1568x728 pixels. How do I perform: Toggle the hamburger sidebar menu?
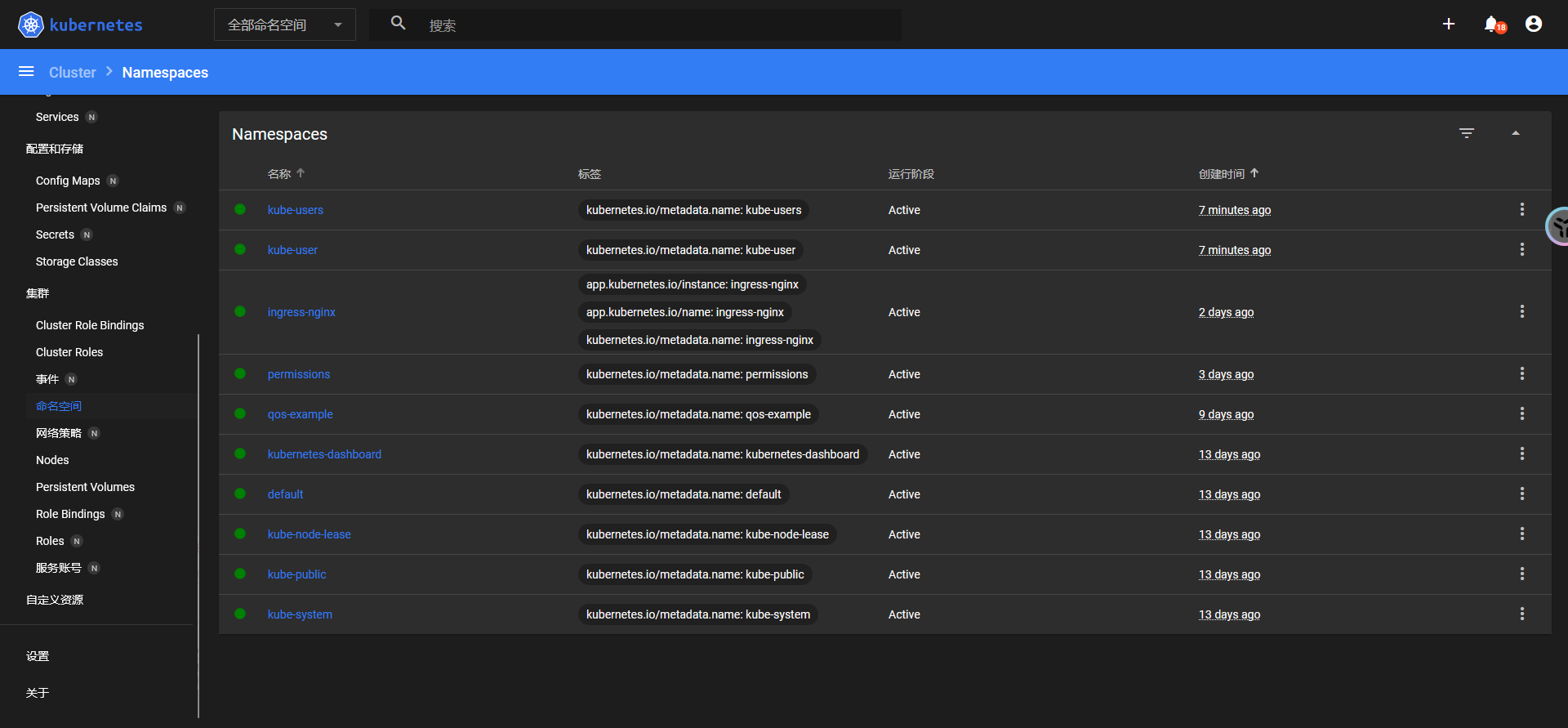click(x=26, y=72)
